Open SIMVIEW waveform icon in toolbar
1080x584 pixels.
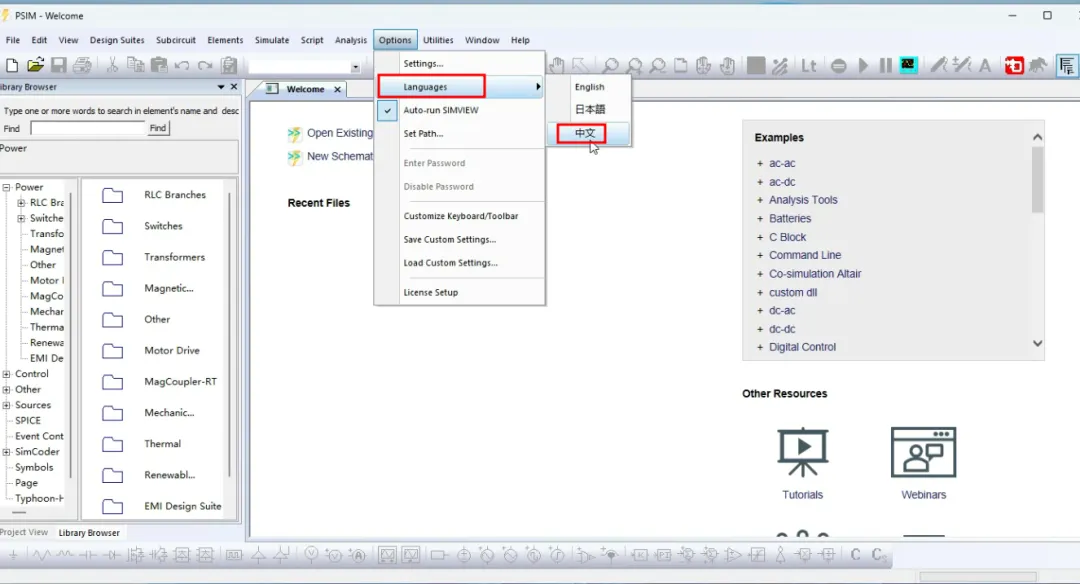pyautogui.click(x=908, y=65)
